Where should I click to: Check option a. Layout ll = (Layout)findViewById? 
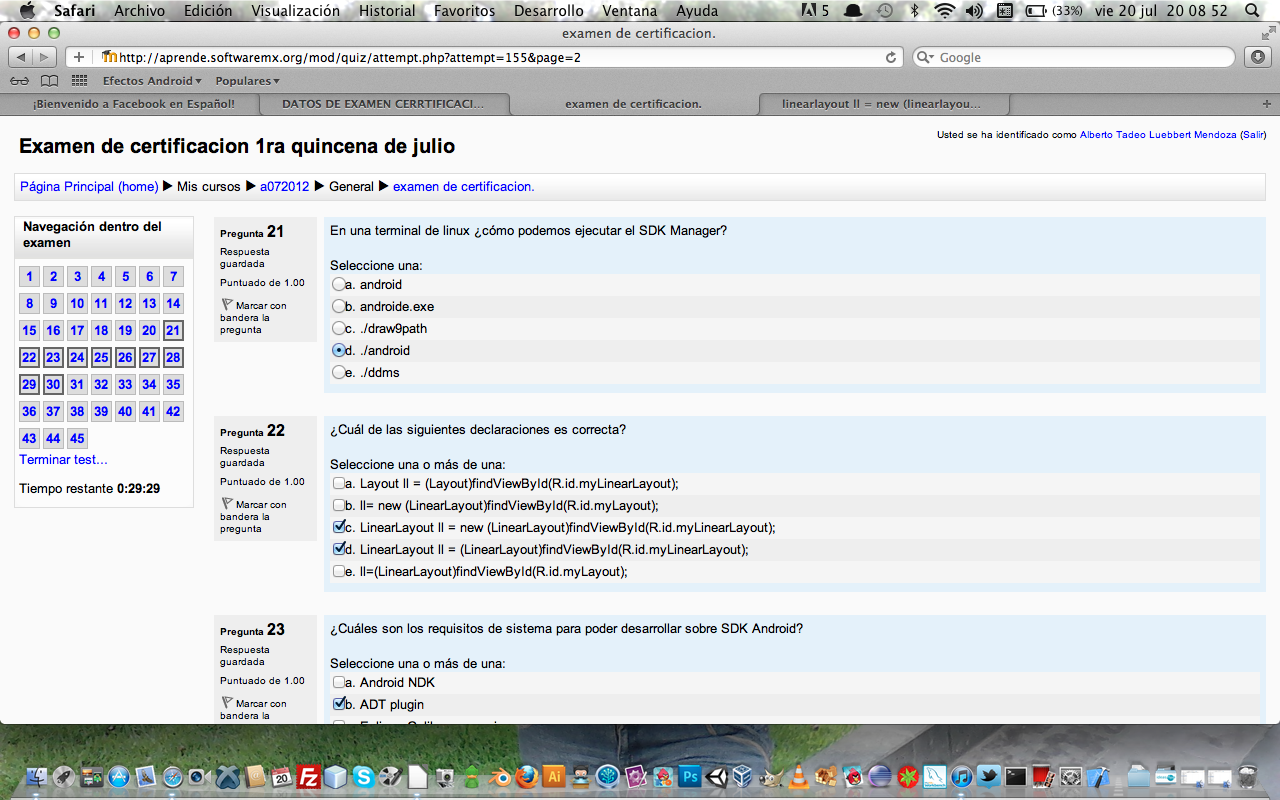pos(338,484)
